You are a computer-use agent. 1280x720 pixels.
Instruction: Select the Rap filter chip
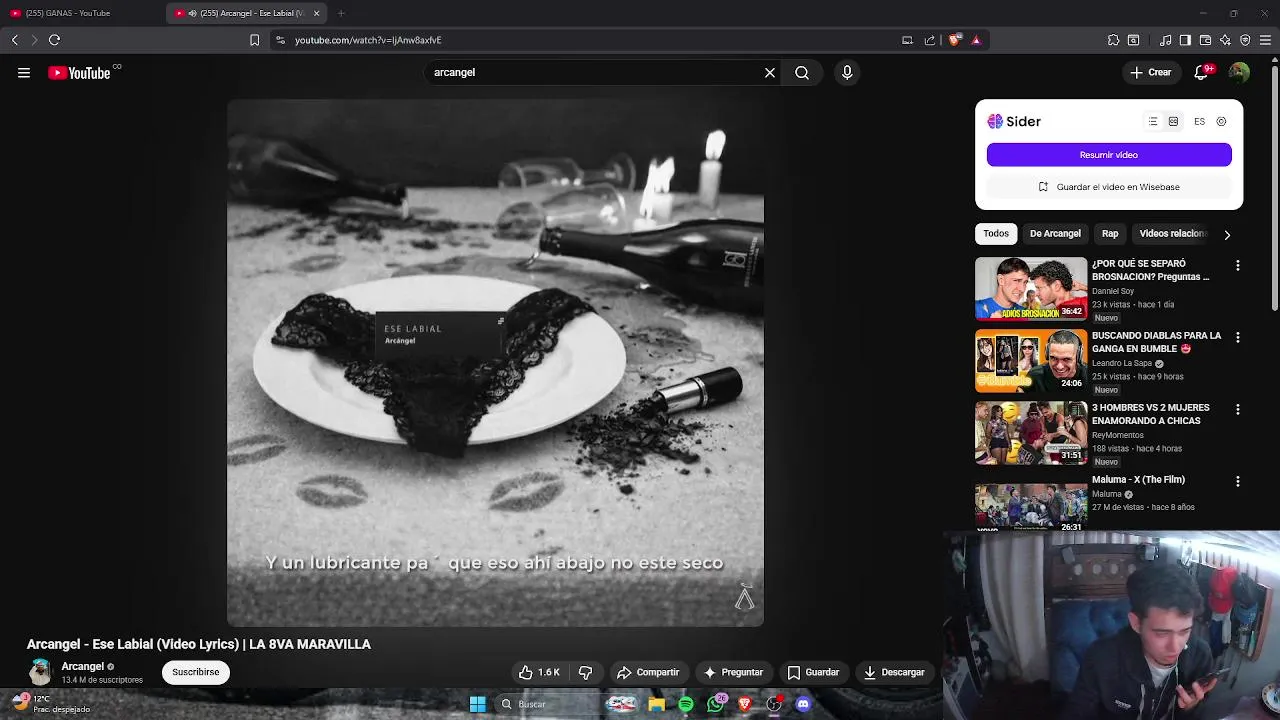[x=1110, y=234]
